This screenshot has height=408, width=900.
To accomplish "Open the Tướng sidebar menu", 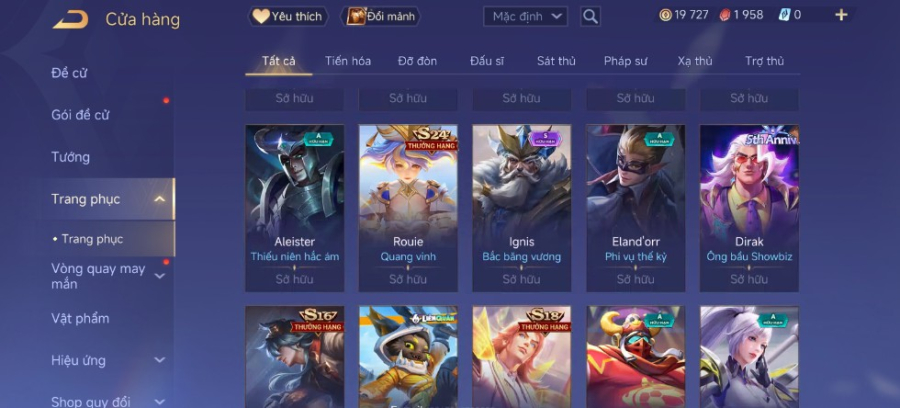I will click(71, 157).
